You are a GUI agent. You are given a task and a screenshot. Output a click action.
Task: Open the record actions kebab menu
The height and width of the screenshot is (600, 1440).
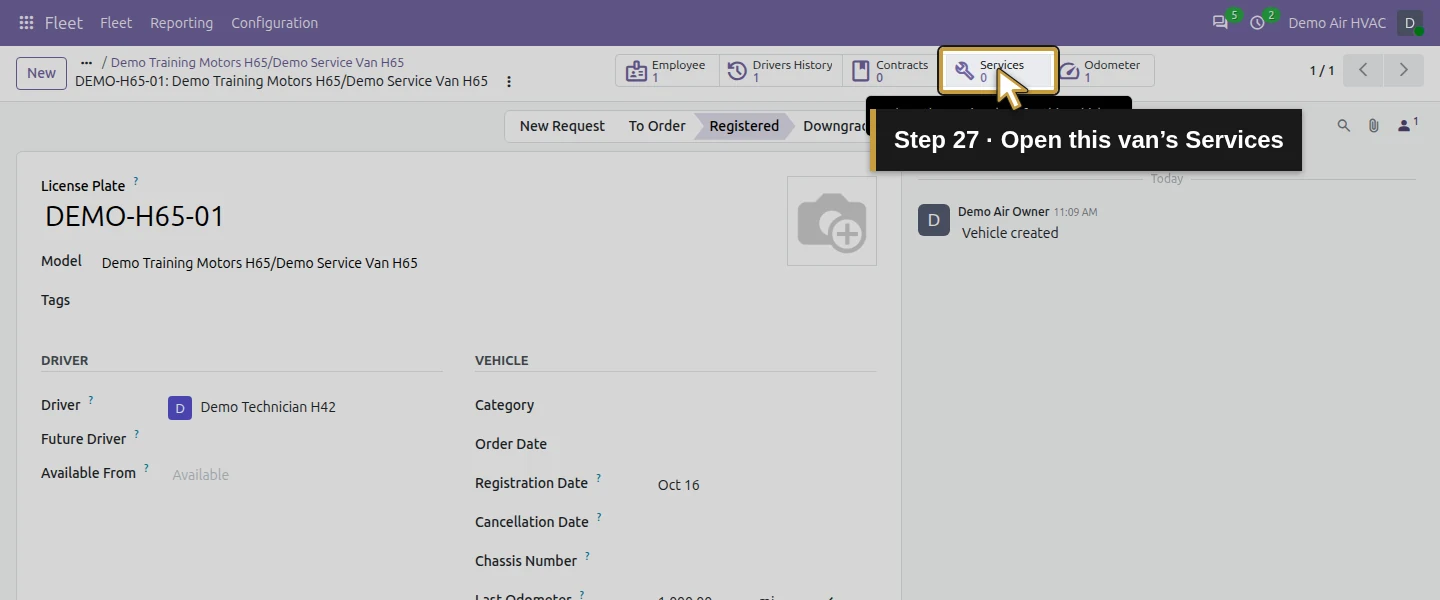pyautogui.click(x=509, y=82)
